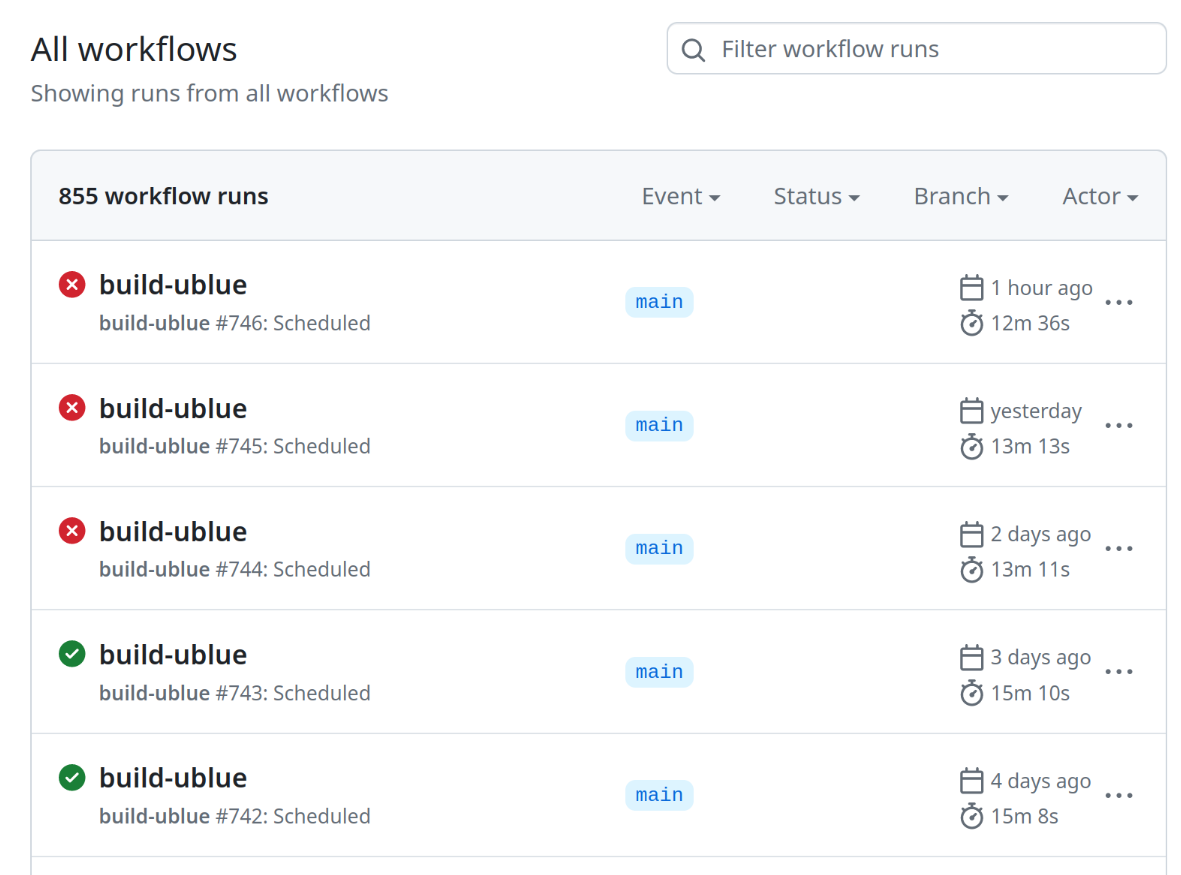Open the Status filter dropdown

(816, 196)
